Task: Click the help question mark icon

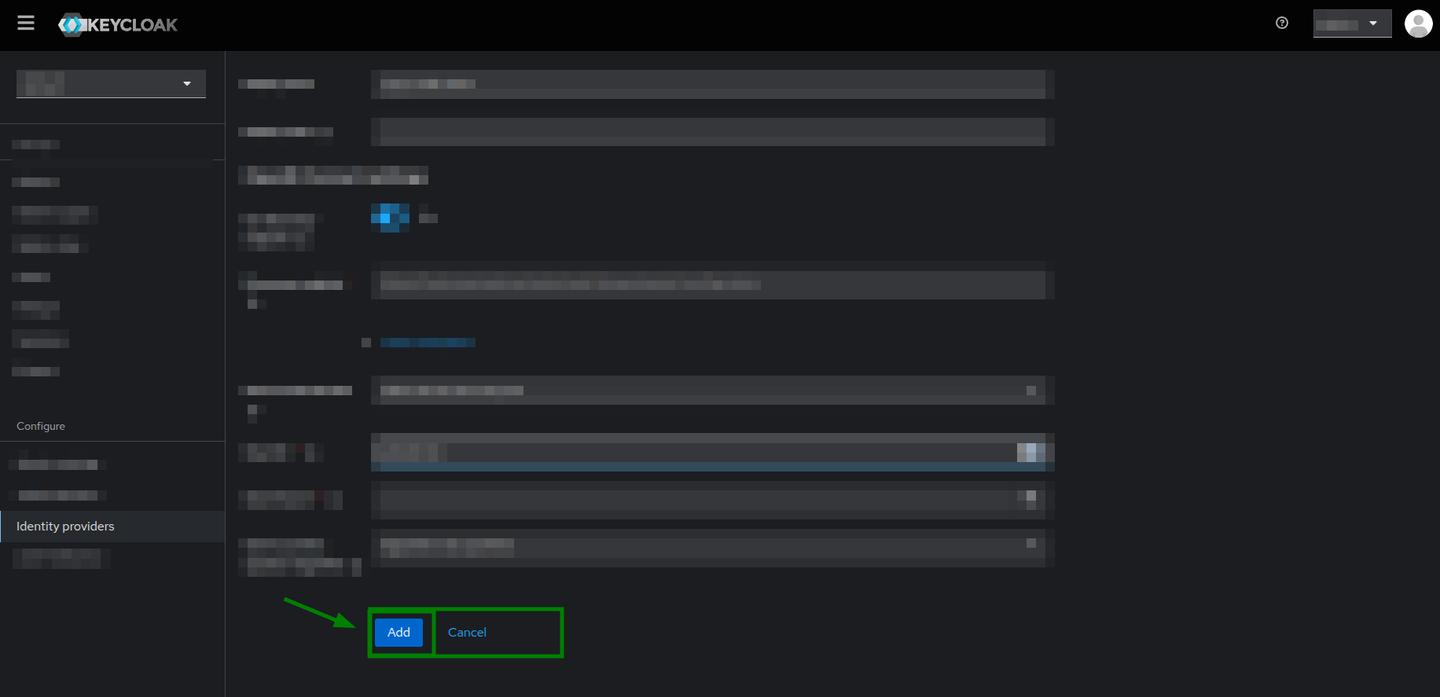Action: click(x=1281, y=22)
